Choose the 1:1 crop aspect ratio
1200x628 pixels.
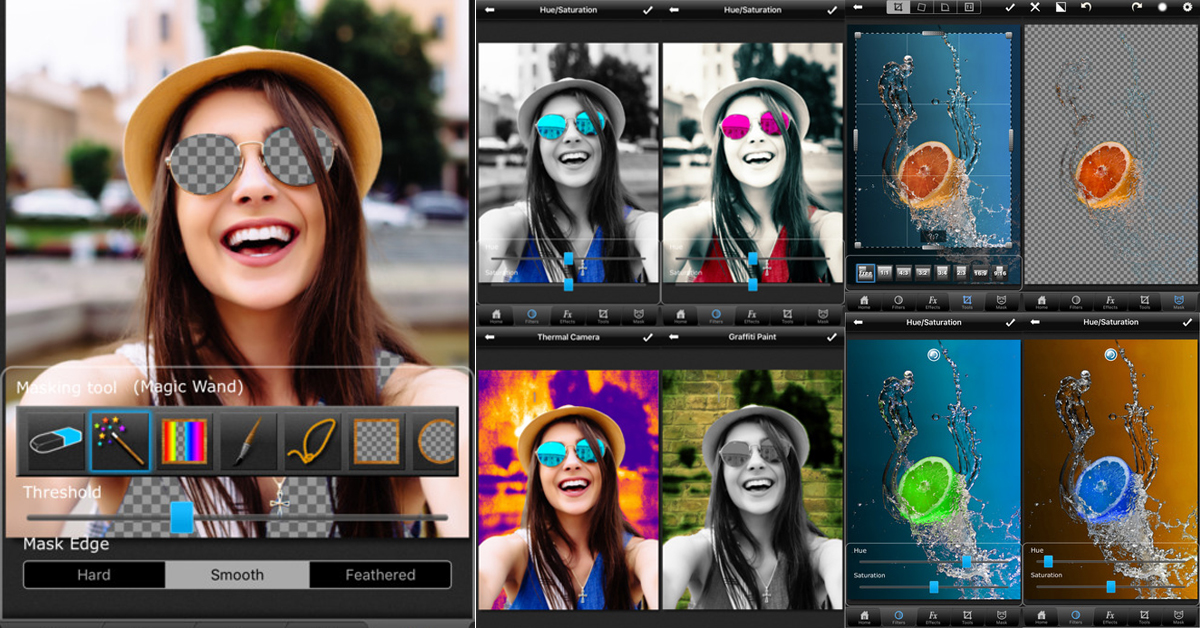[x=884, y=272]
